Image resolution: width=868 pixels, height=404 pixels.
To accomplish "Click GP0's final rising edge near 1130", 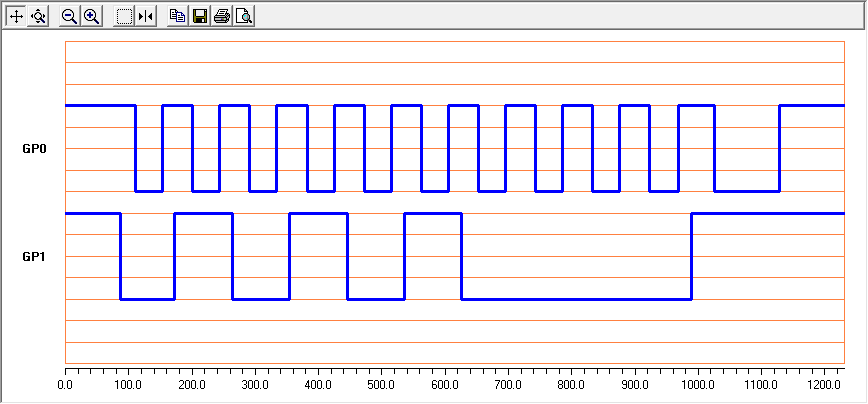I will coord(779,148).
